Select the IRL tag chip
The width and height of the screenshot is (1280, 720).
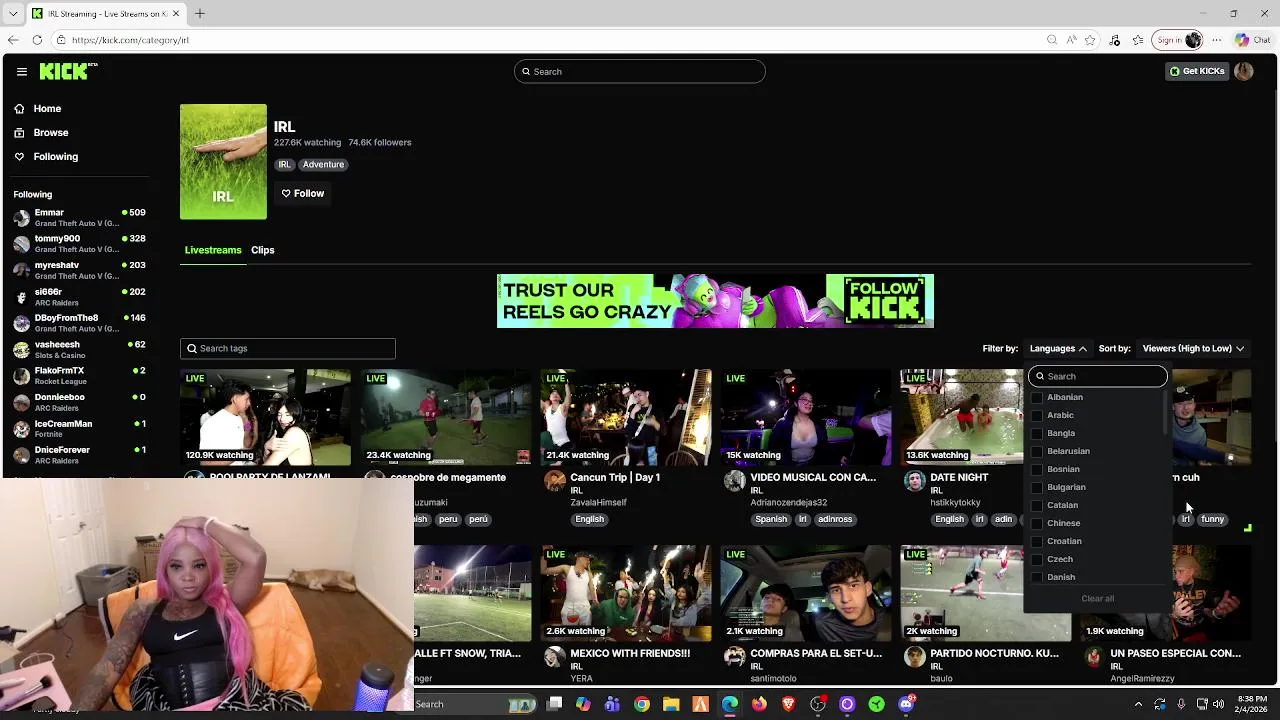tap(284, 164)
